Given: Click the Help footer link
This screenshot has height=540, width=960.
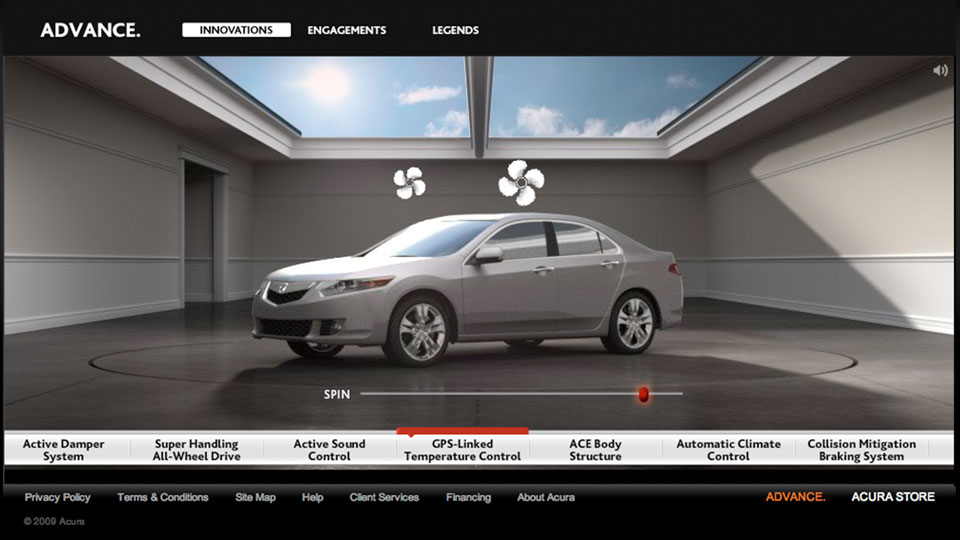Looking at the screenshot, I should coord(312,497).
